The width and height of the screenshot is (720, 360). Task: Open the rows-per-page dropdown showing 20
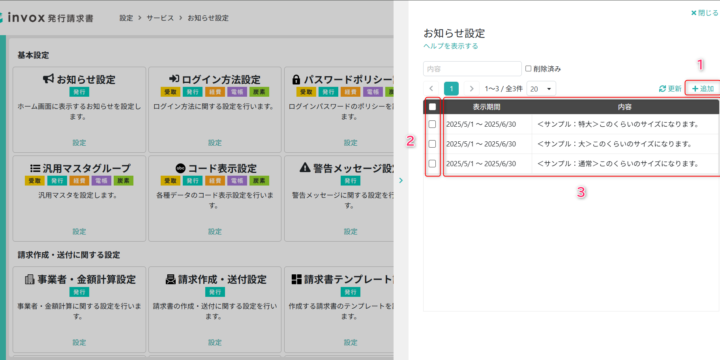[541, 89]
